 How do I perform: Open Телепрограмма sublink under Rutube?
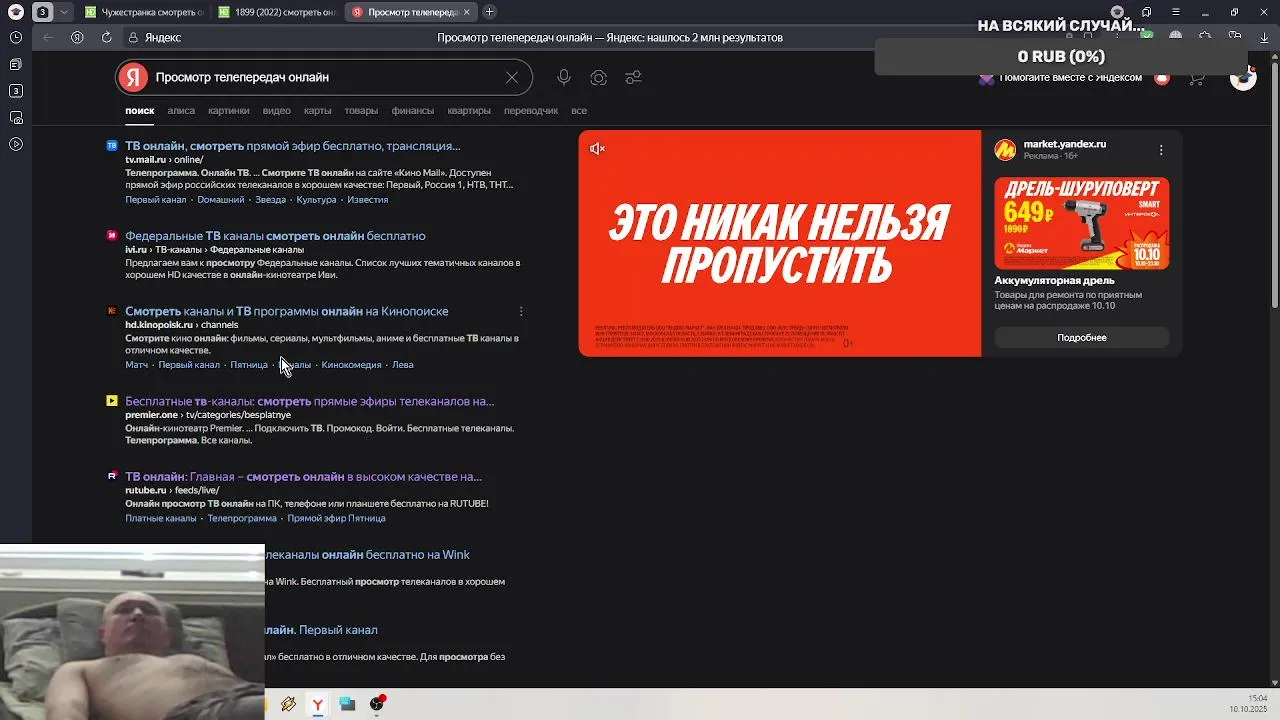click(242, 518)
